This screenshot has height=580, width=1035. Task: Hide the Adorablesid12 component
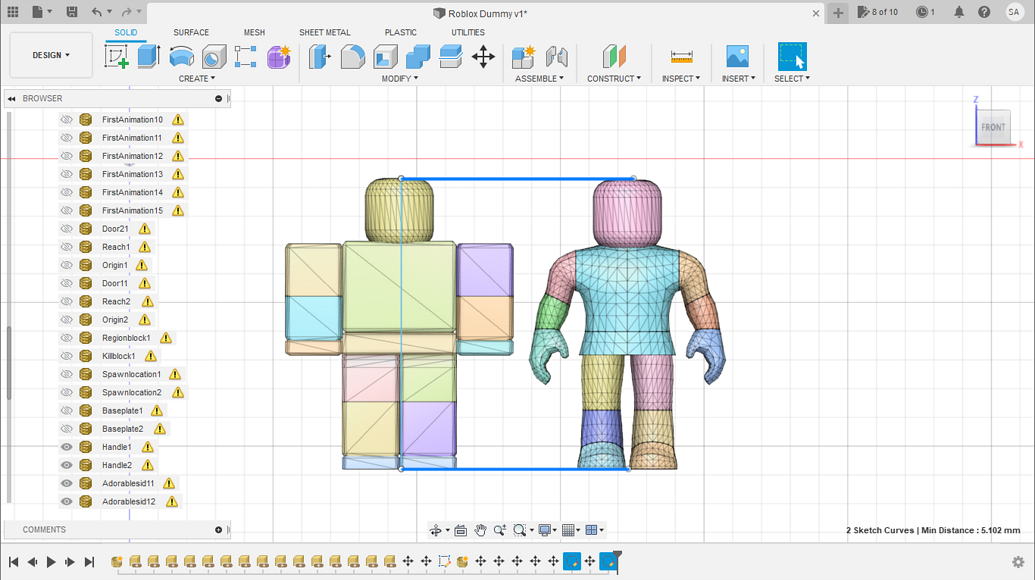click(67, 501)
